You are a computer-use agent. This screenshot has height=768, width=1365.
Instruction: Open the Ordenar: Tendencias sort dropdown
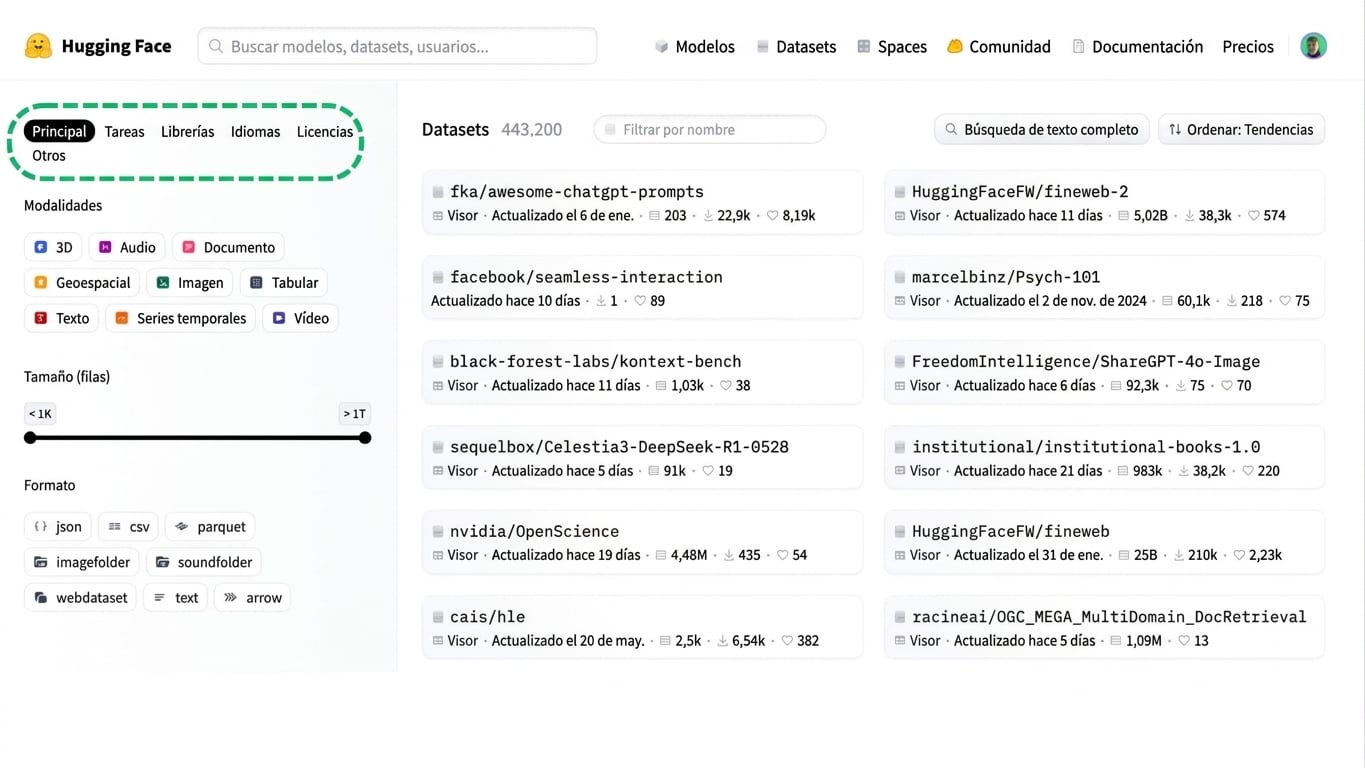point(1241,129)
